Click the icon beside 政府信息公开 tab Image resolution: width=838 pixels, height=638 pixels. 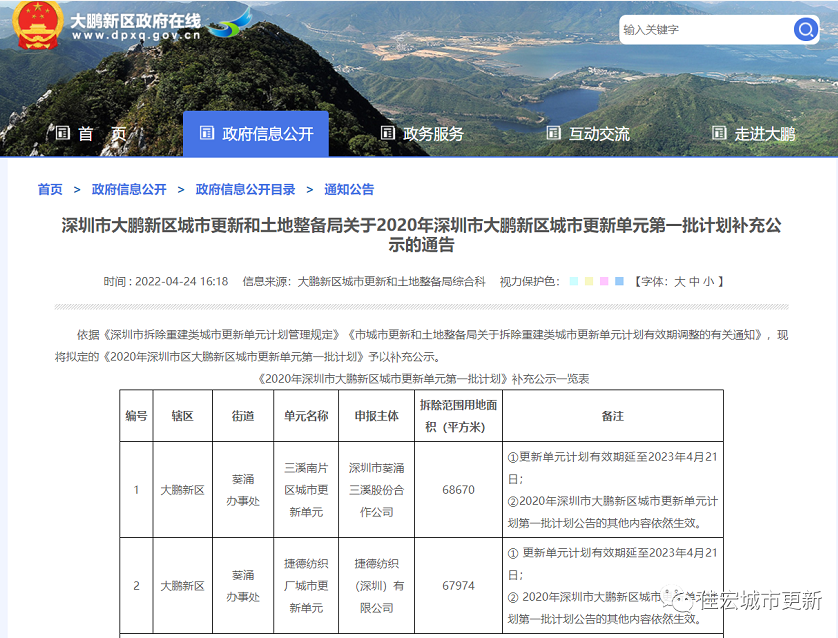[207, 133]
